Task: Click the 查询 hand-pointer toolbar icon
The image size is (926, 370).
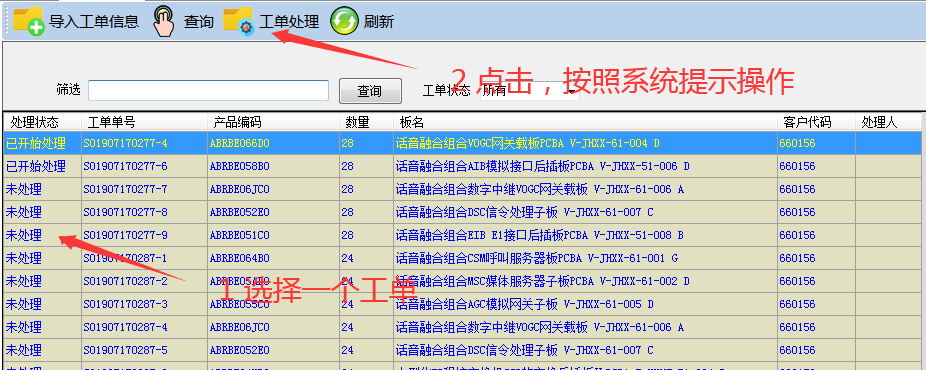Action: click(x=163, y=21)
